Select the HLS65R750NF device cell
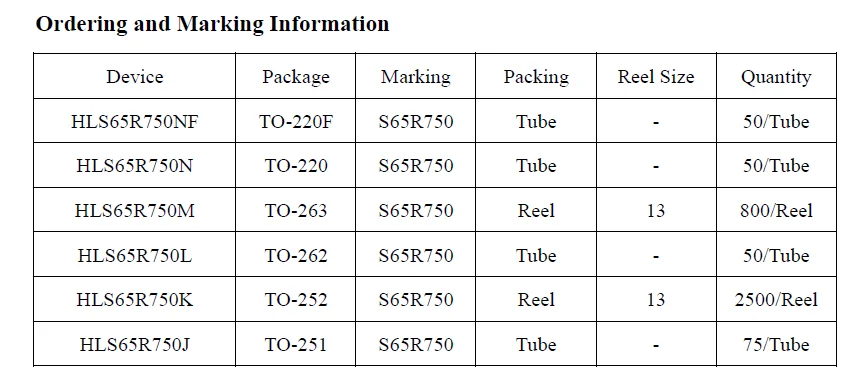Screen dimensions: 860x376 [x=134, y=121]
